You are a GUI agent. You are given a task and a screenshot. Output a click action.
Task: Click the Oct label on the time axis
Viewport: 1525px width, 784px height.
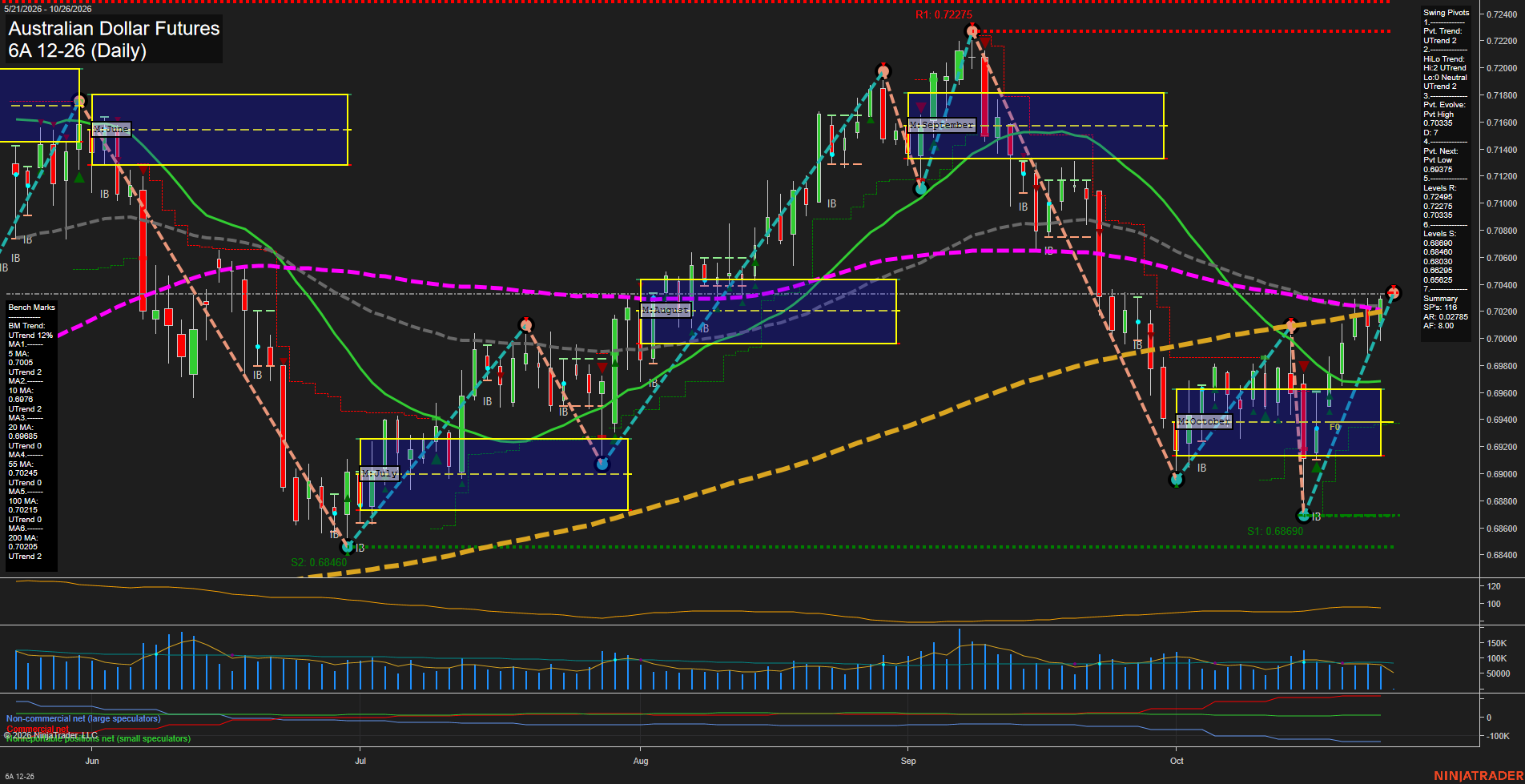(x=1177, y=761)
